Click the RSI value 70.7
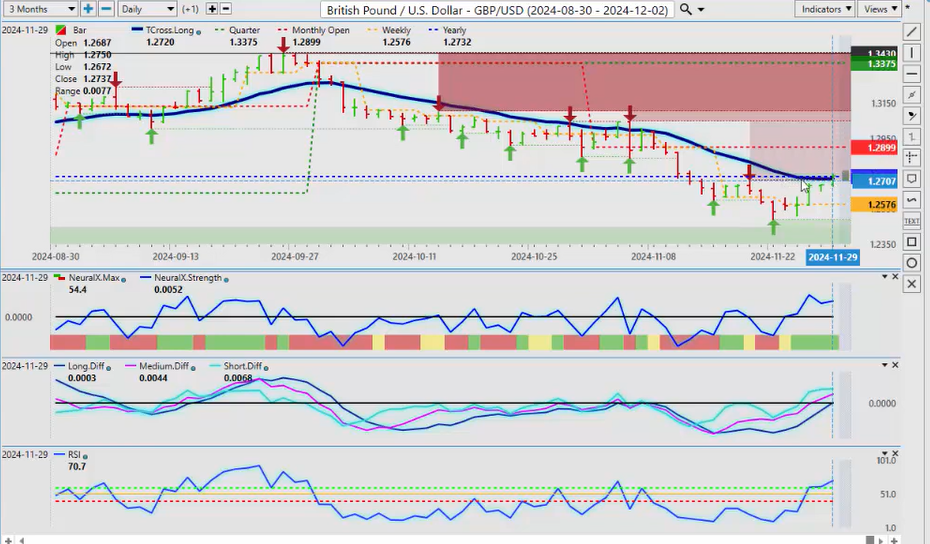 [77, 467]
